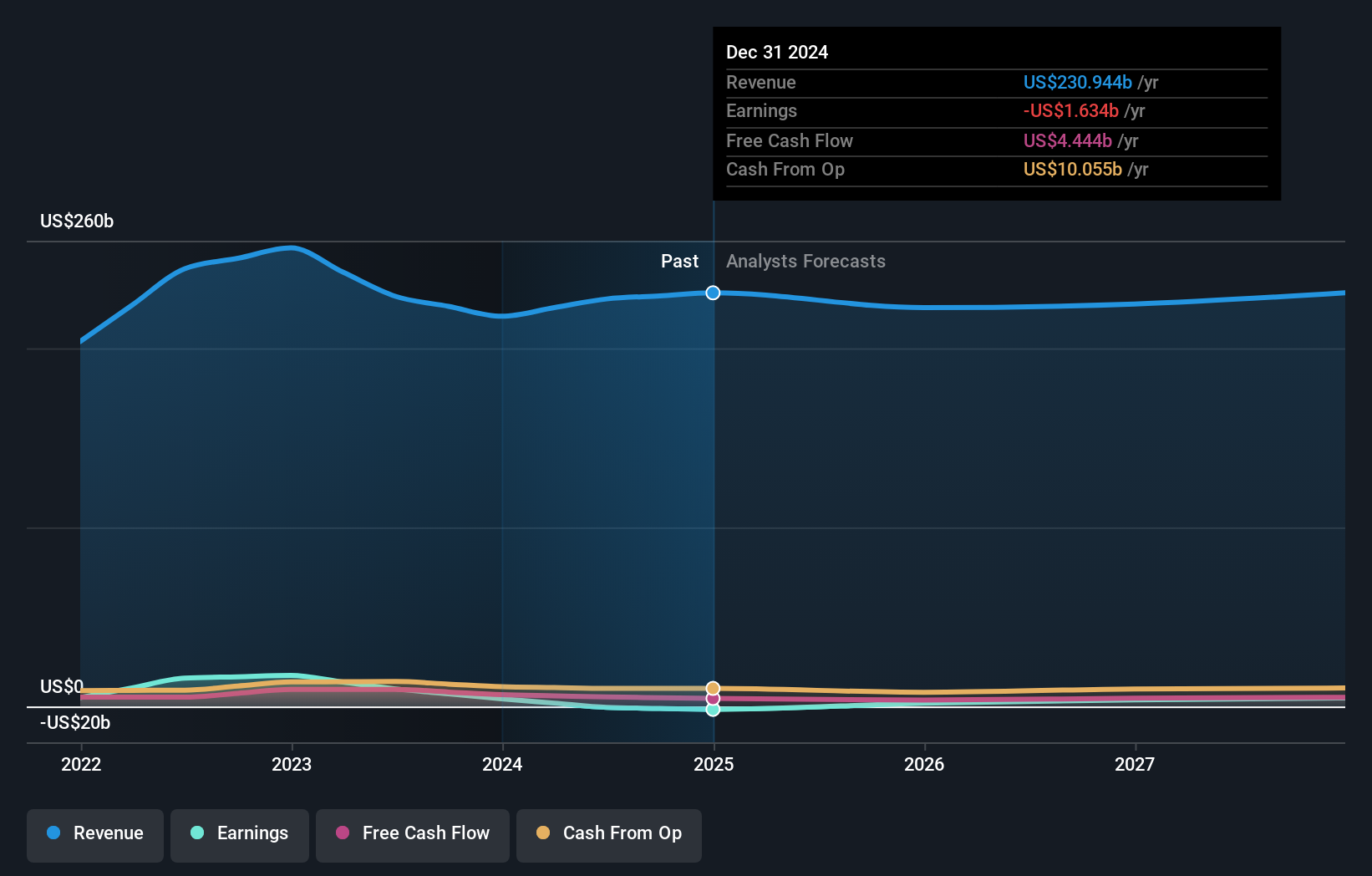Screen dimensions: 1372x876
Task: Click the Free Cash Flow legend button
Action: (413, 833)
